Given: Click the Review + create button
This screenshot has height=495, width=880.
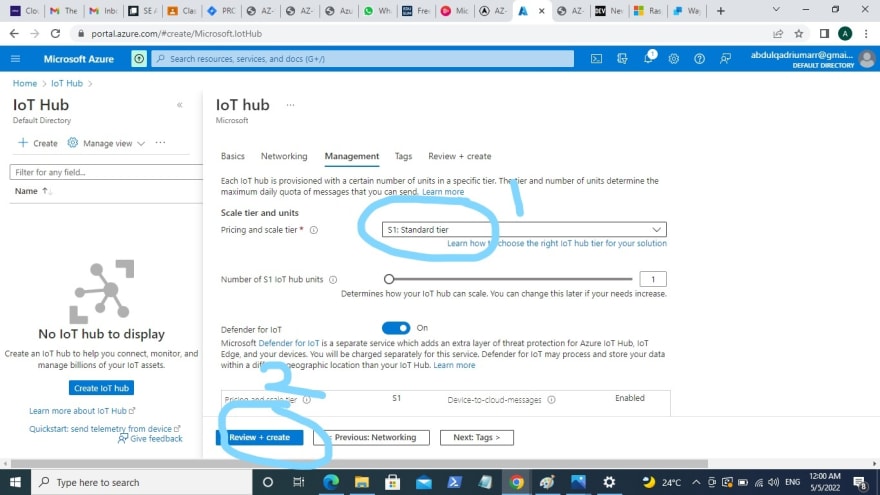Looking at the screenshot, I should tap(259, 437).
